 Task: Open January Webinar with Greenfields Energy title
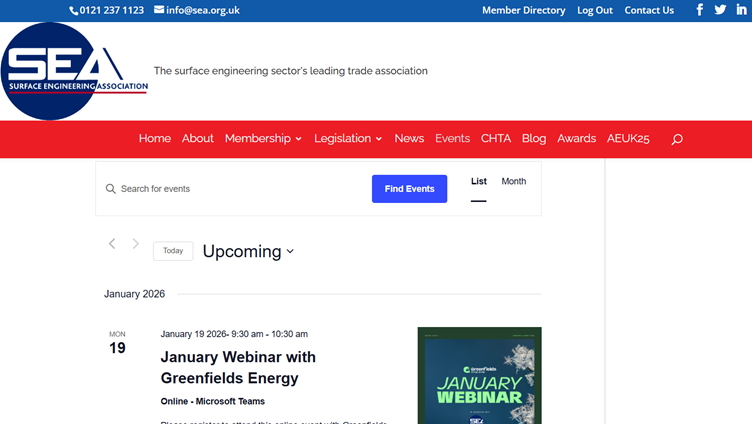tap(238, 367)
